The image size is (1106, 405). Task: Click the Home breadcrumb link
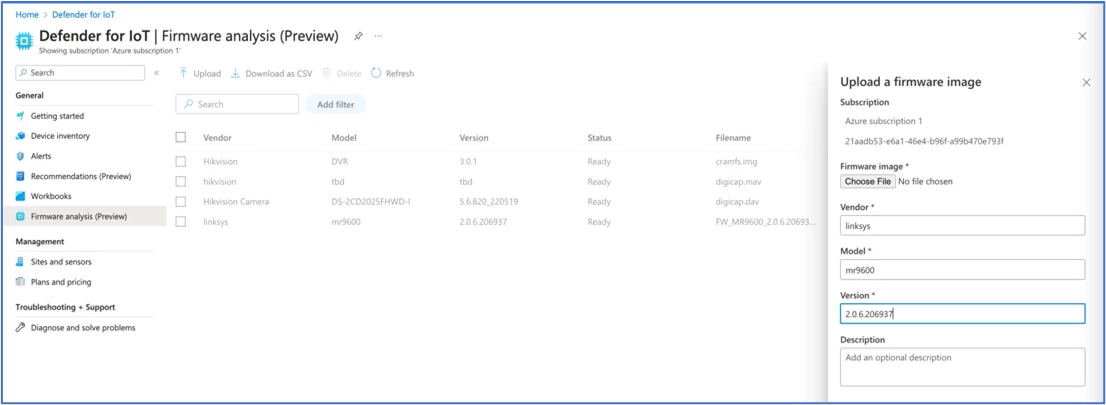(x=27, y=14)
